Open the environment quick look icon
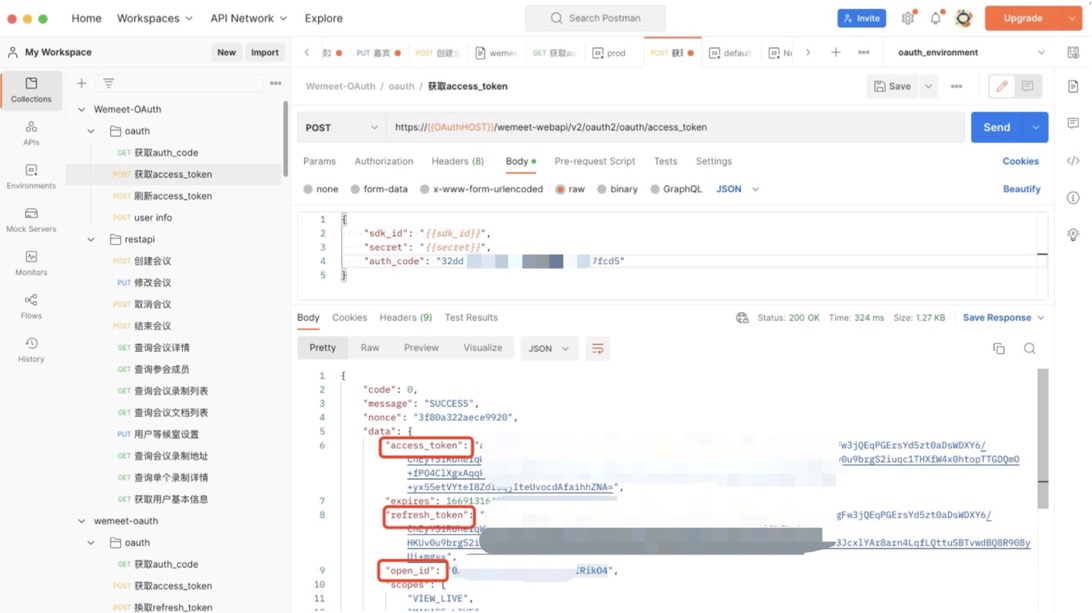The width and height of the screenshot is (1092, 613). click(1073, 53)
